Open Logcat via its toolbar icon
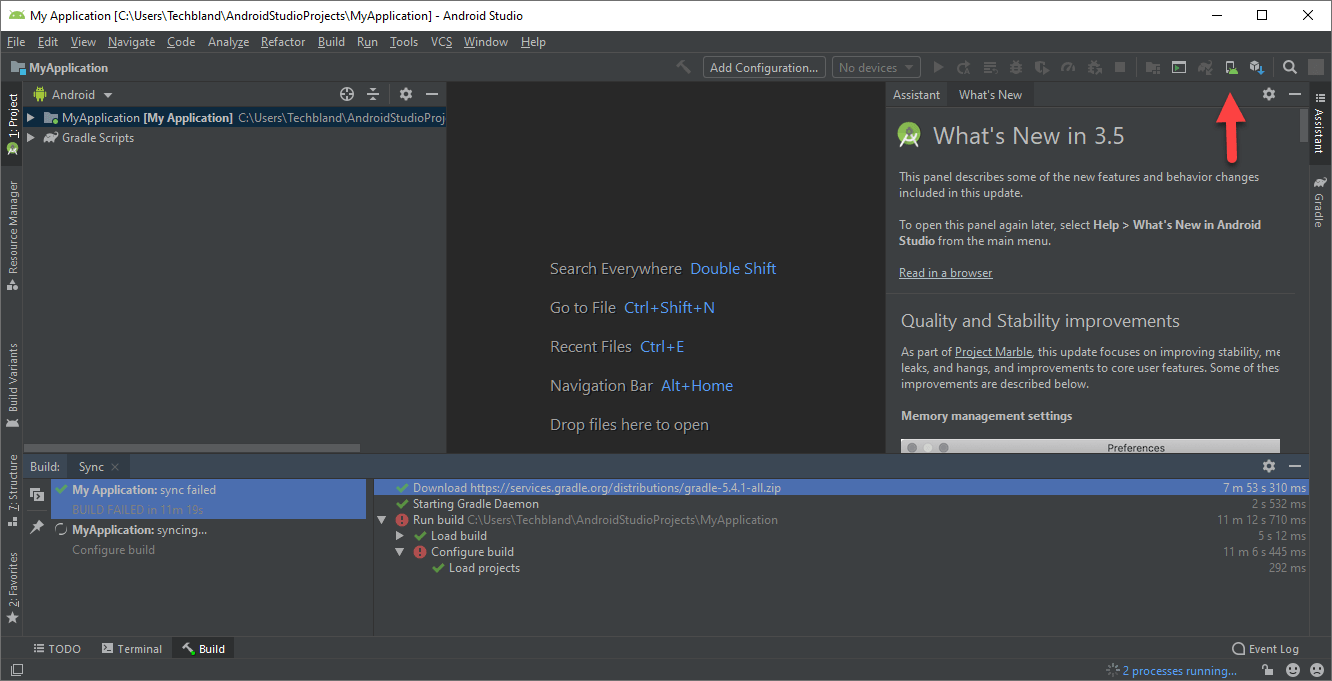 click(x=1178, y=67)
